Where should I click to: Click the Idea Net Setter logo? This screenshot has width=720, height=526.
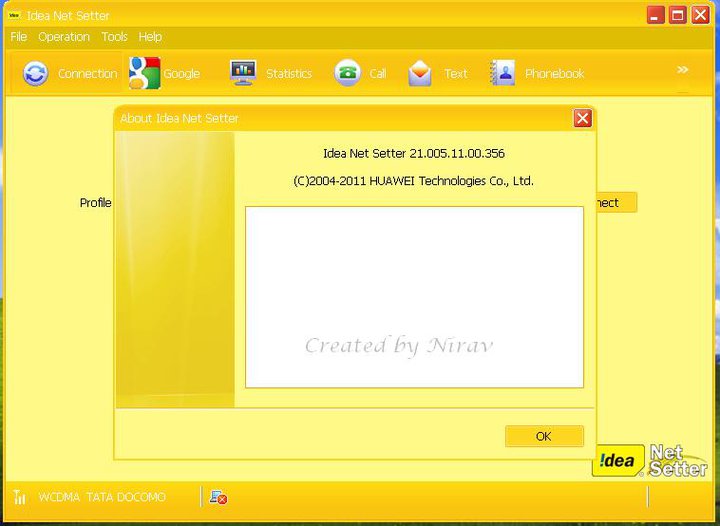coord(651,460)
